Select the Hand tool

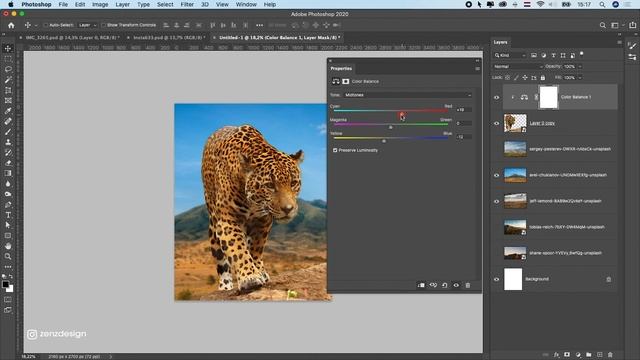point(8,246)
